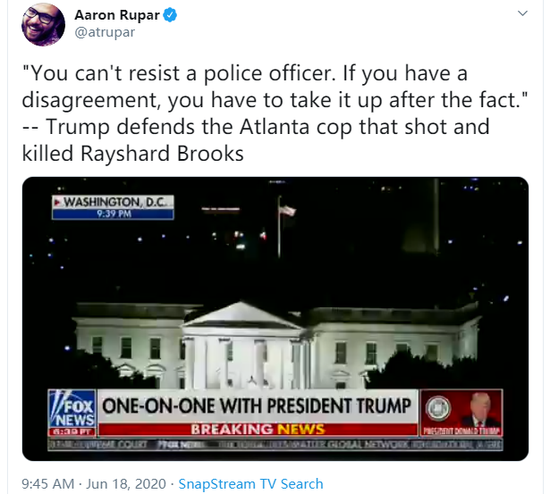The width and height of the screenshot is (550, 494).
Task: Open the Aaron Rupar display name
Action: click(117, 15)
